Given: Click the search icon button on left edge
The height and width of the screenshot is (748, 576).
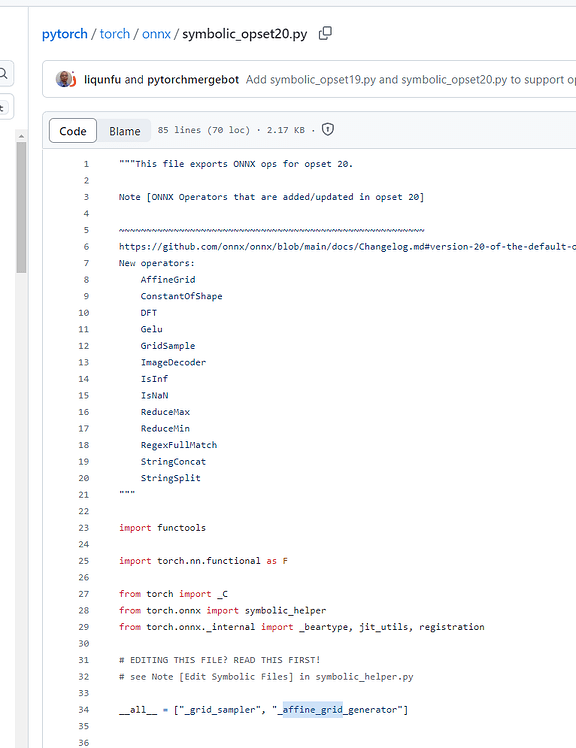Looking at the screenshot, I should point(4,73).
